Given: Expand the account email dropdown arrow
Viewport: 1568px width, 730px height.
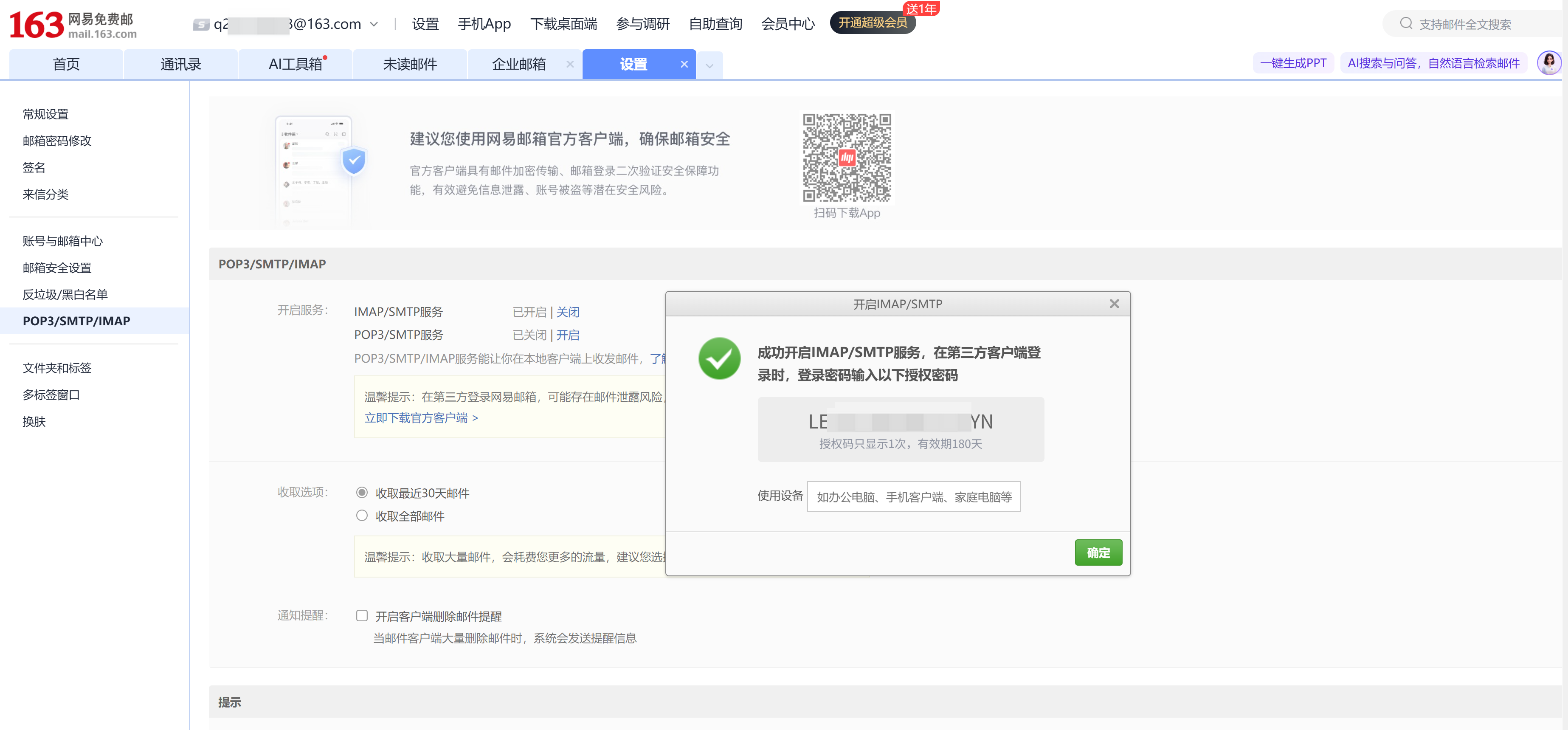Looking at the screenshot, I should pos(374,24).
